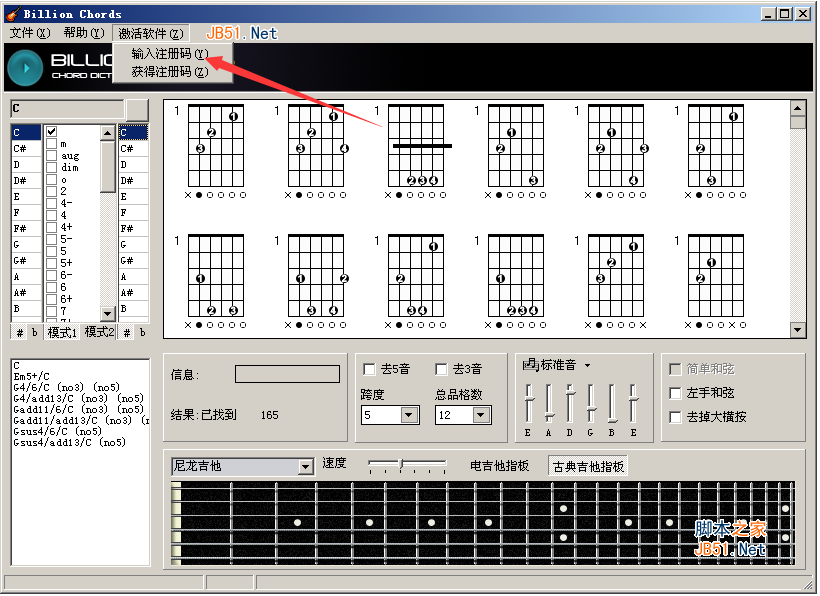Image resolution: width=820 pixels, height=596 pixels.
Task: Minimize the Billion Chords window
Action: pos(768,14)
